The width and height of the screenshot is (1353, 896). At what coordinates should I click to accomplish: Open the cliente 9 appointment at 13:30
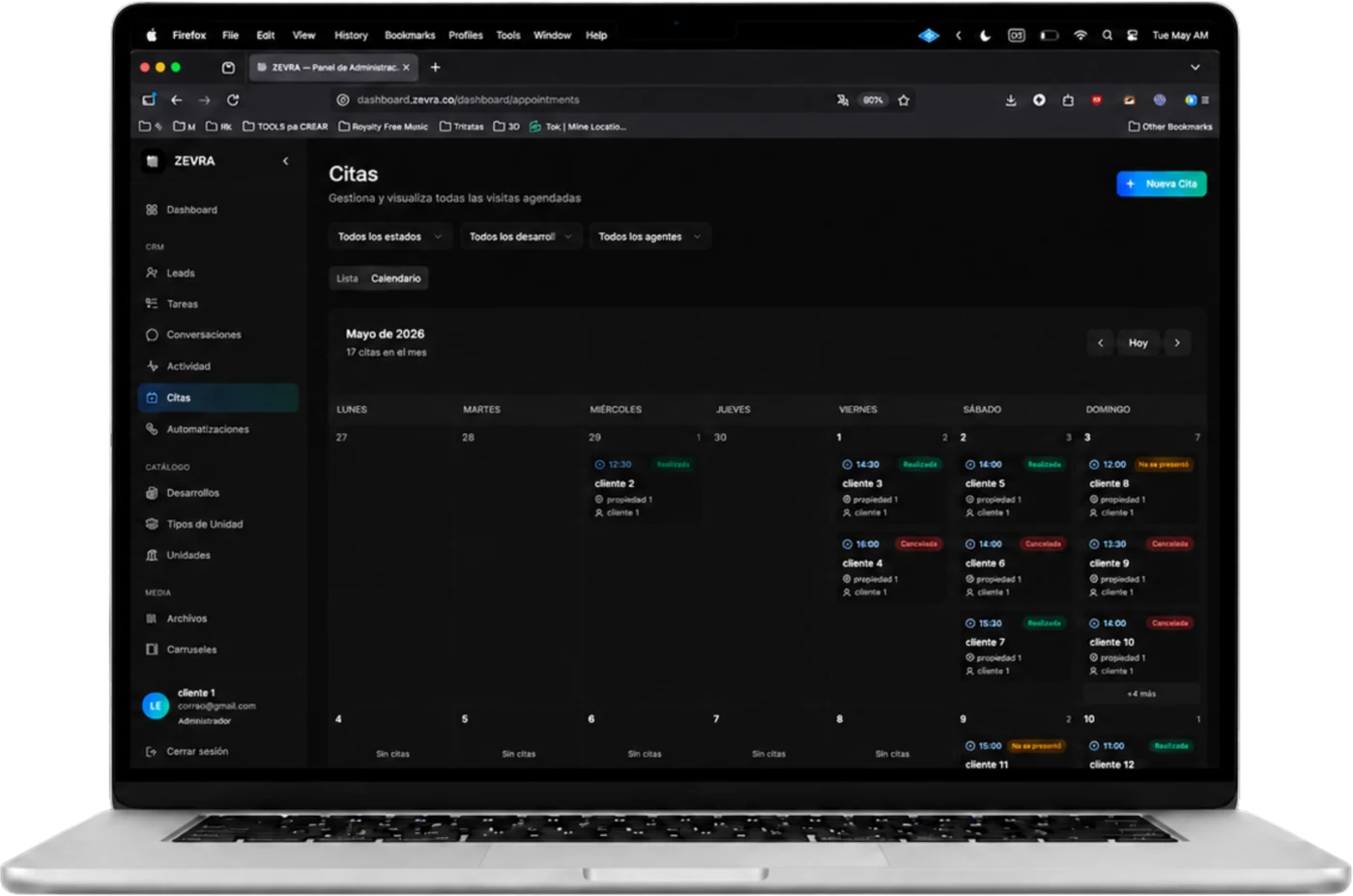point(1141,567)
